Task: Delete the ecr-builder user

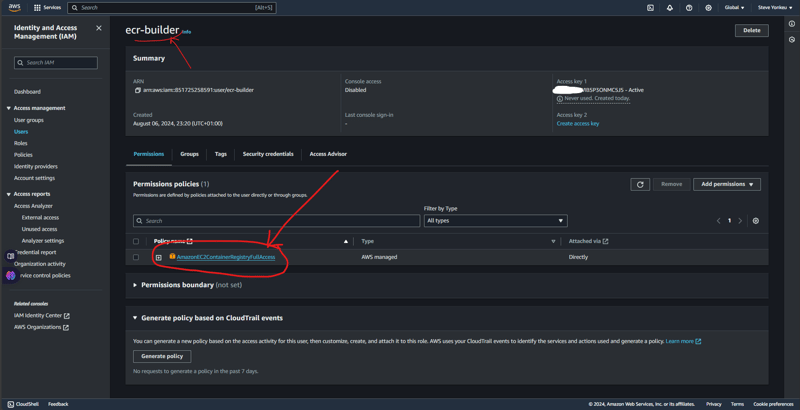Action: [752, 31]
